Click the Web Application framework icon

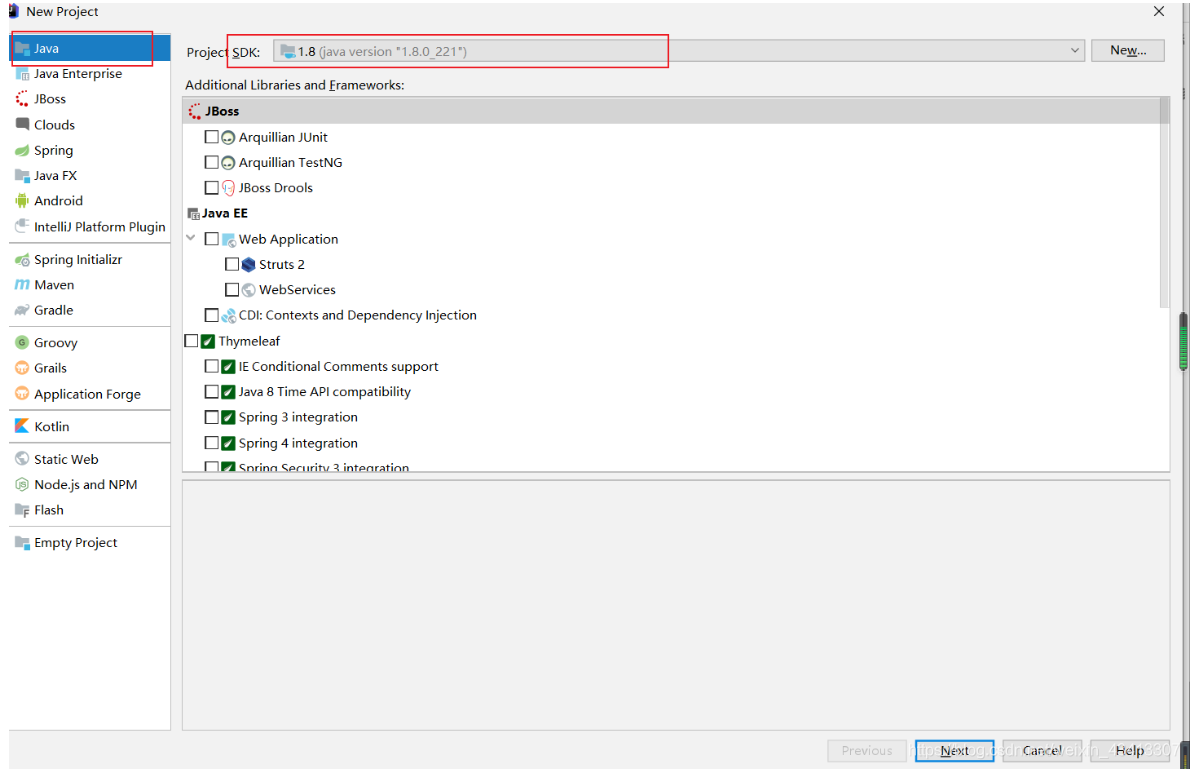coord(228,239)
